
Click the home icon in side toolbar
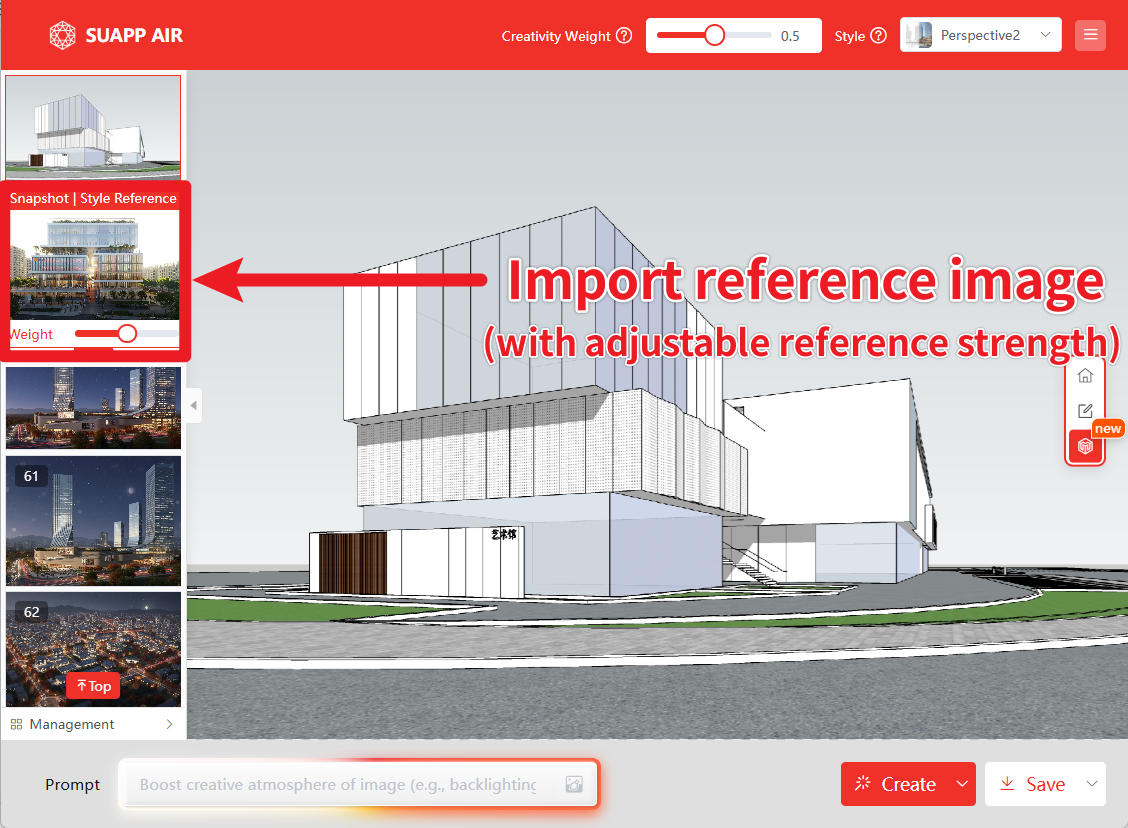click(1085, 376)
